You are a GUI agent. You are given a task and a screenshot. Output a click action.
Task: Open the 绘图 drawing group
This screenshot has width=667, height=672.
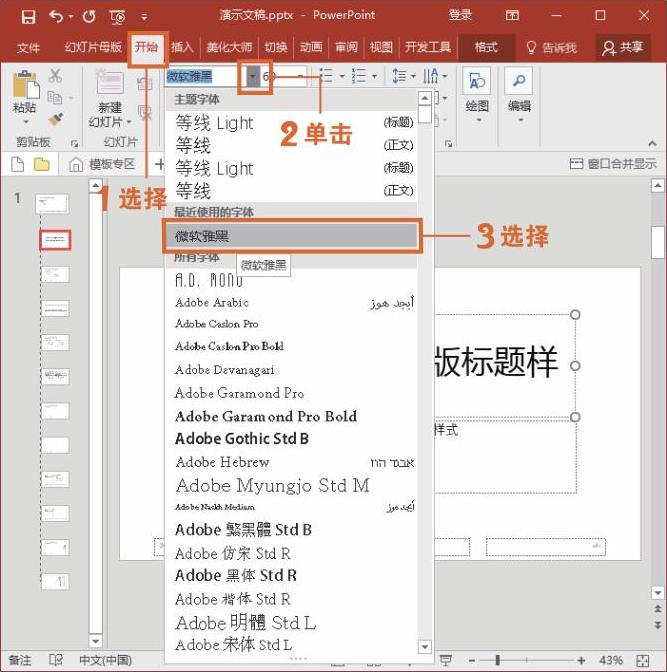coord(477,94)
